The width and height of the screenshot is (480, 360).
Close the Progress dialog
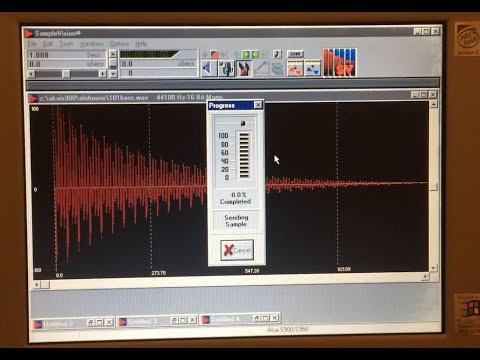click(258, 105)
